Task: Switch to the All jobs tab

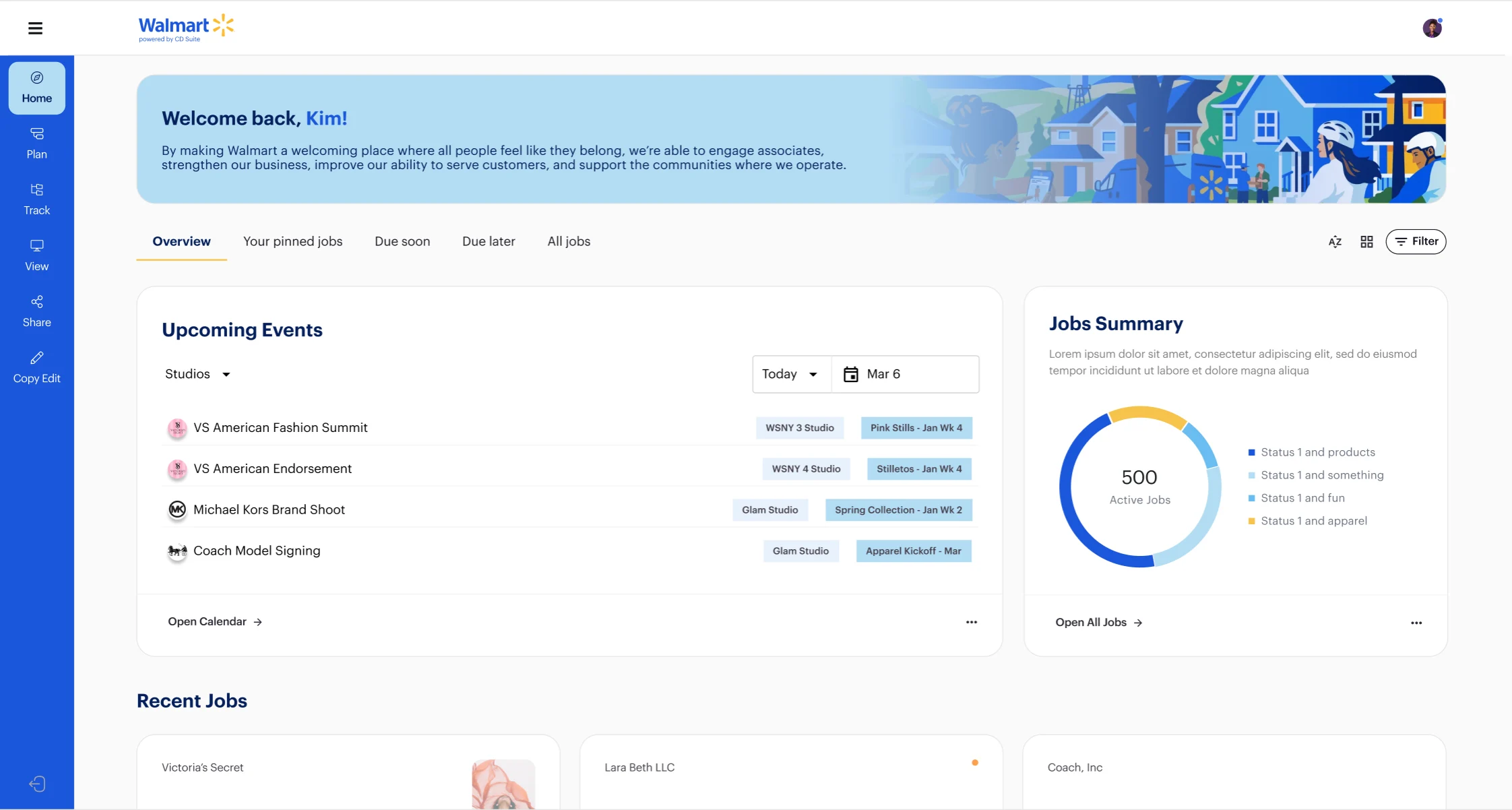Action: click(569, 242)
